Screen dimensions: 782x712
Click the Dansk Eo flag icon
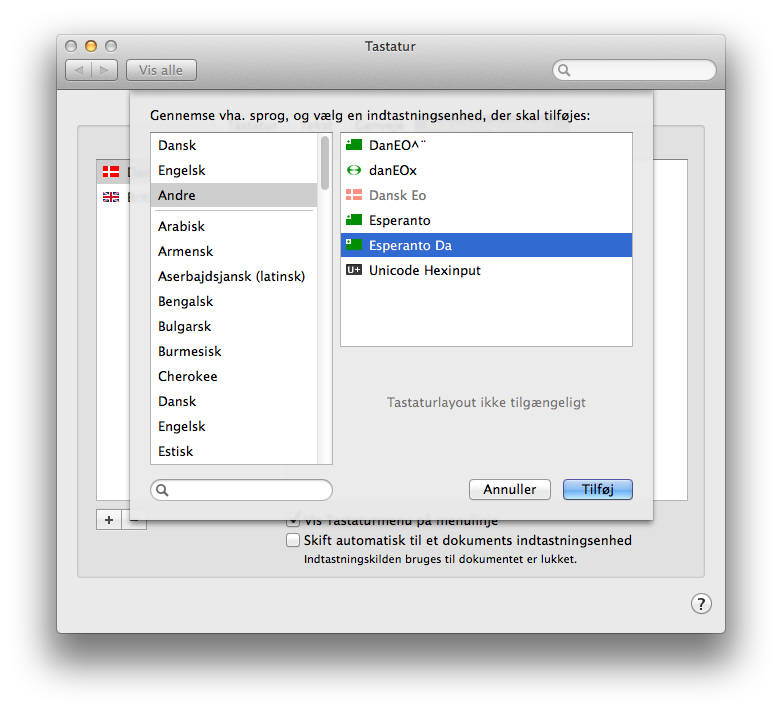(353, 195)
